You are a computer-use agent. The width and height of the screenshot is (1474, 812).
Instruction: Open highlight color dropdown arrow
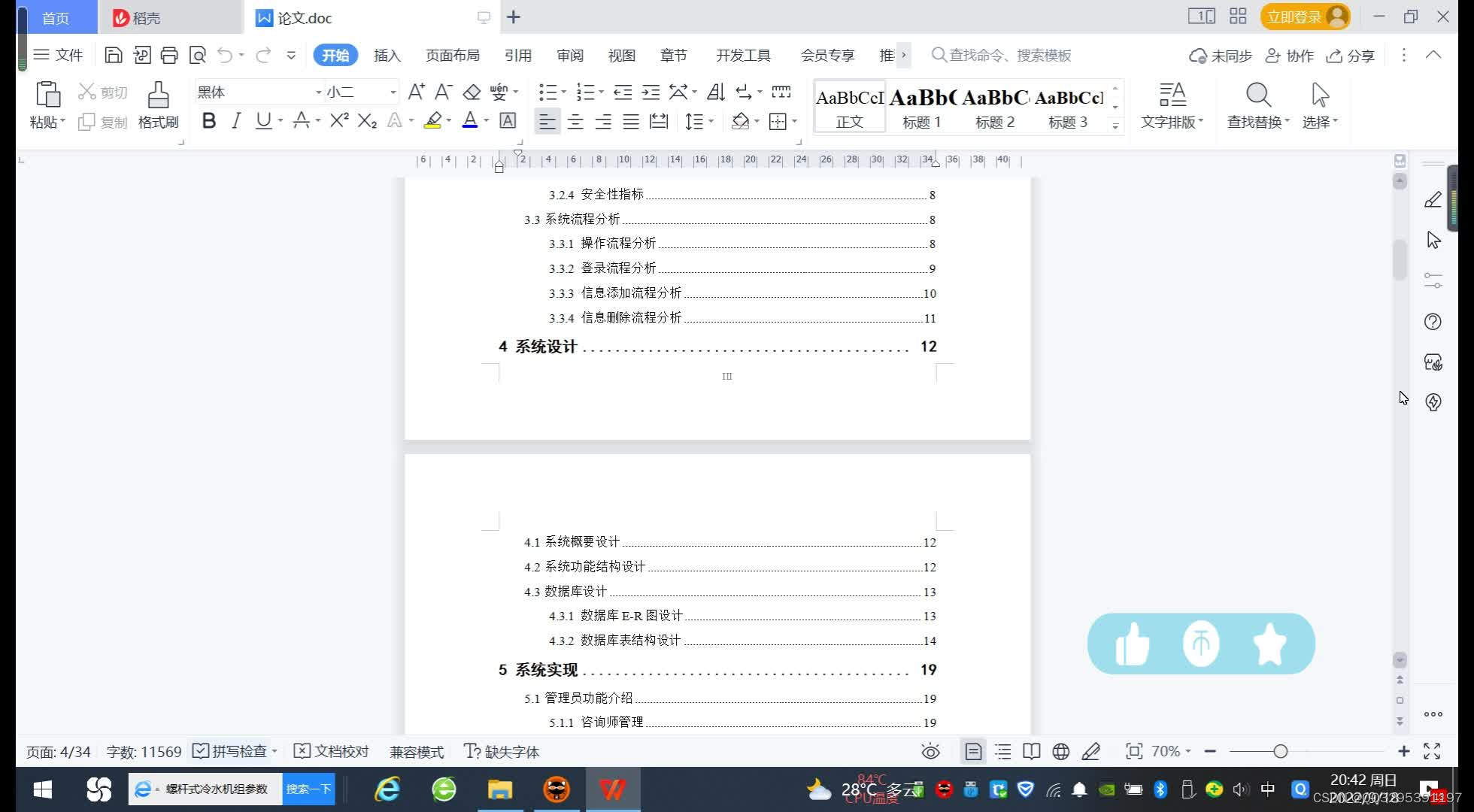[x=449, y=121]
